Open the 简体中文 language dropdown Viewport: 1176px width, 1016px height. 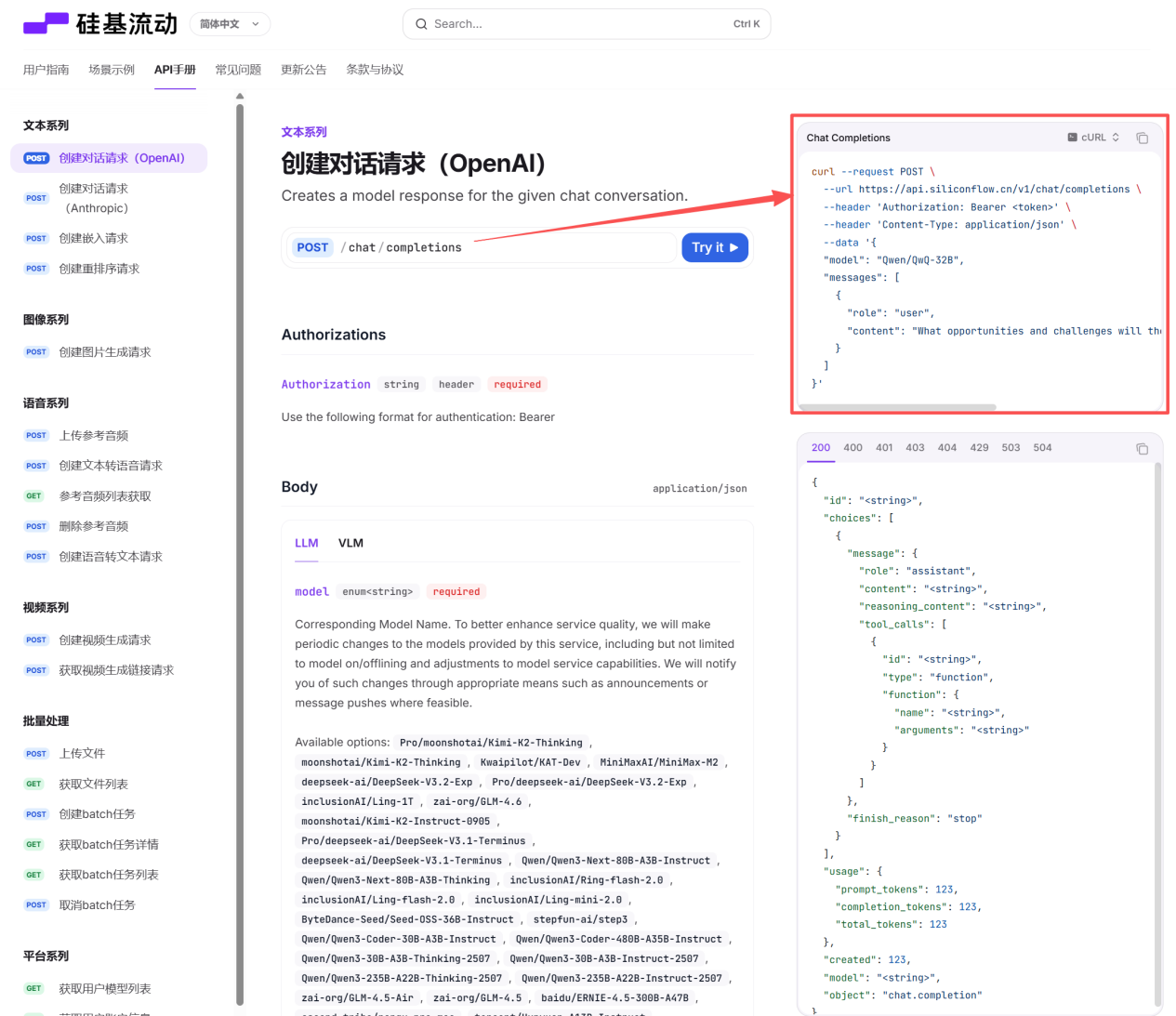pos(230,24)
